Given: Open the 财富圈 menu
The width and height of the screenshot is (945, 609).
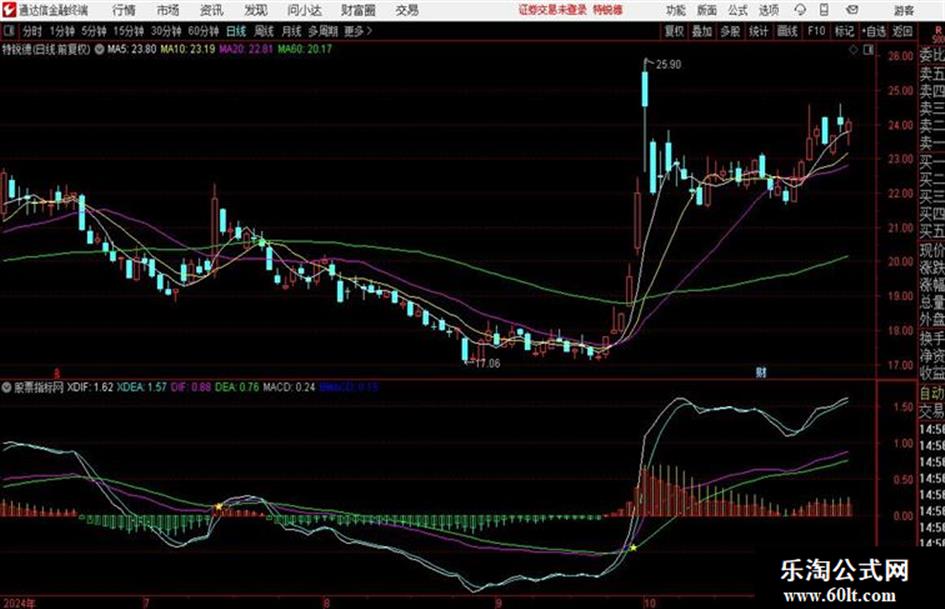Looking at the screenshot, I should [x=358, y=10].
